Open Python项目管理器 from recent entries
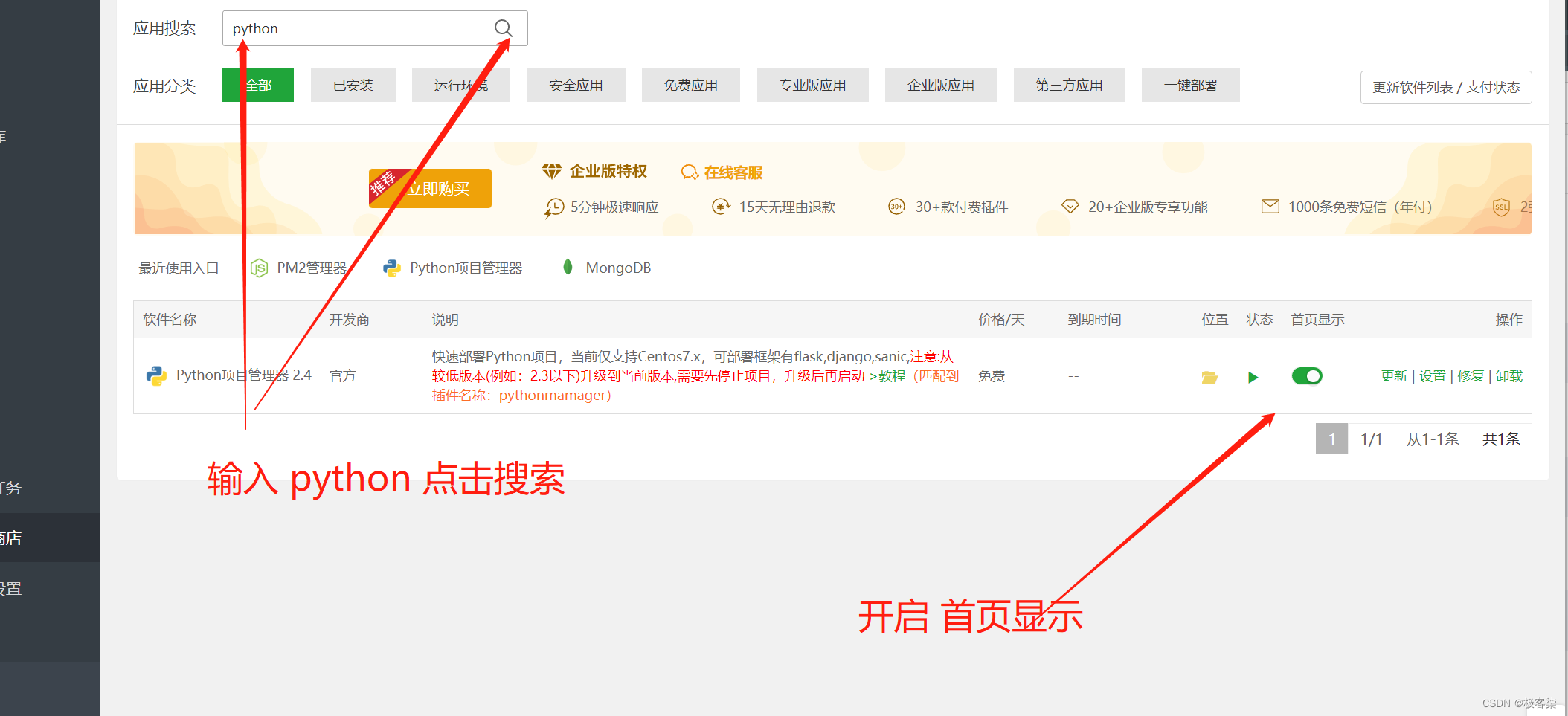Image resolution: width=1568 pixels, height=716 pixels. tap(466, 268)
